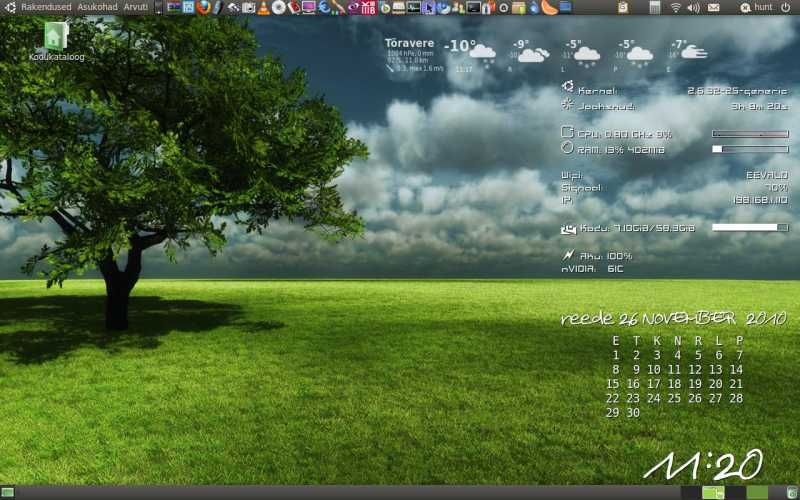Image resolution: width=800 pixels, height=500 pixels.
Task: Launch the orange slice application
Action: pos(549,7)
